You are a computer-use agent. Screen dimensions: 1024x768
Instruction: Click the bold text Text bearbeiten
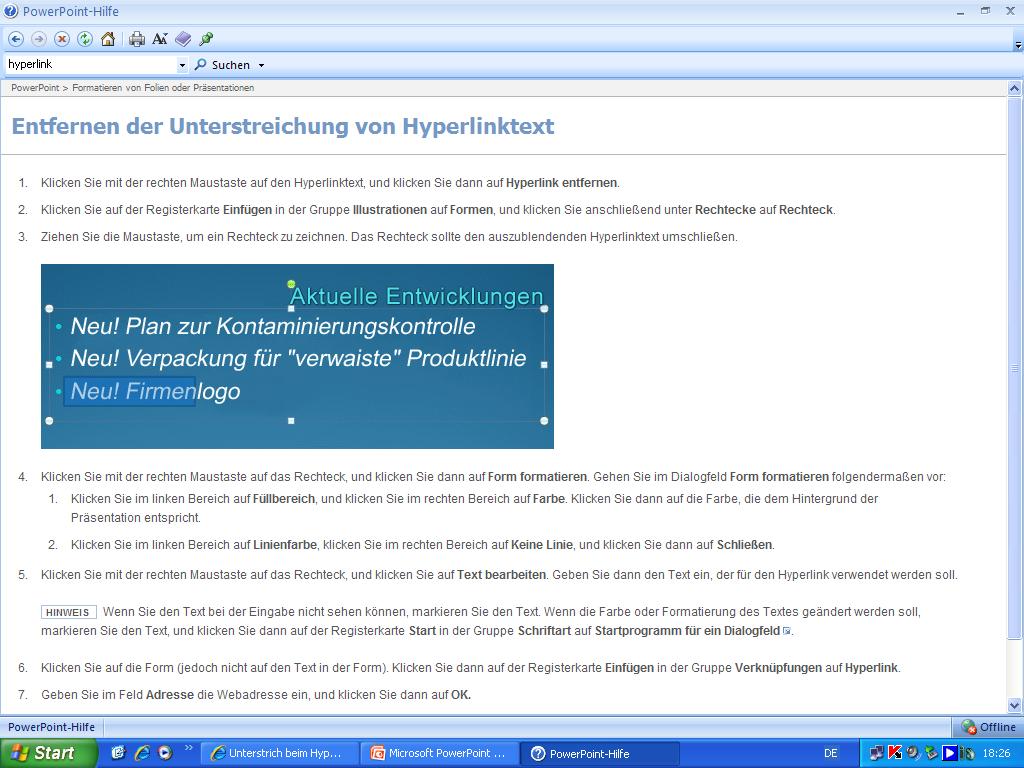[x=501, y=575]
